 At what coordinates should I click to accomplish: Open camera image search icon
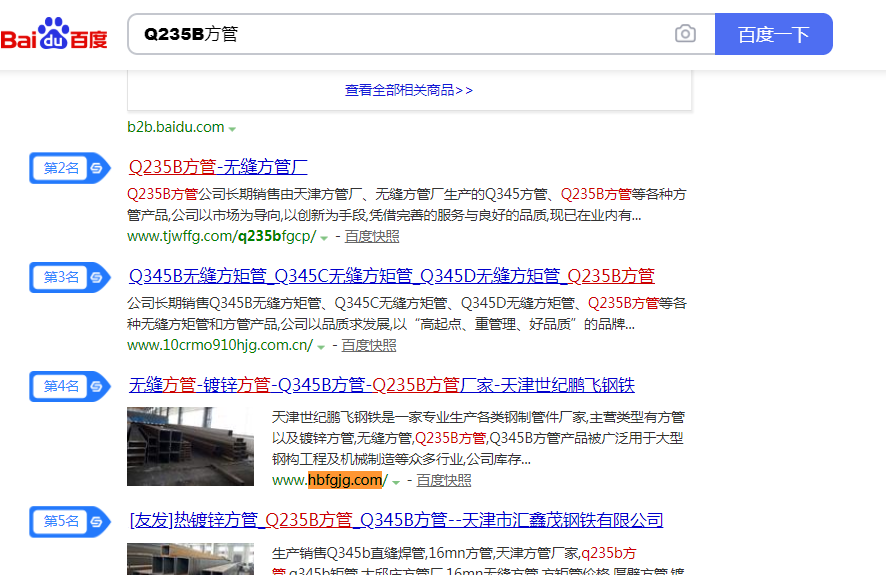point(685,34)
